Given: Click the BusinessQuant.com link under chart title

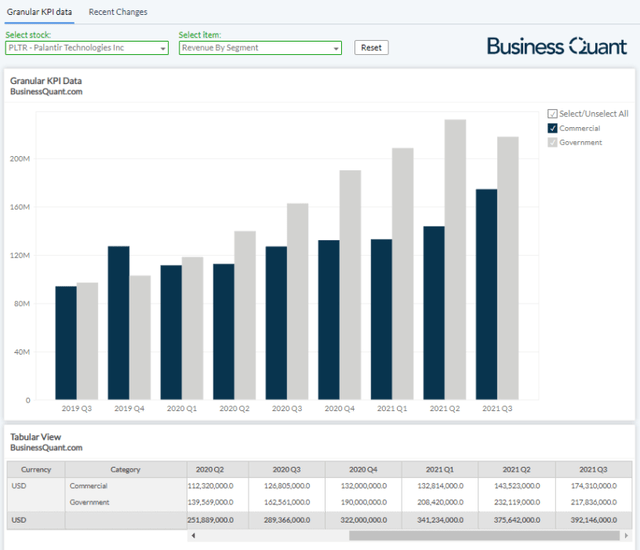Looking at the screenshot, I should [x=45, y=92].
